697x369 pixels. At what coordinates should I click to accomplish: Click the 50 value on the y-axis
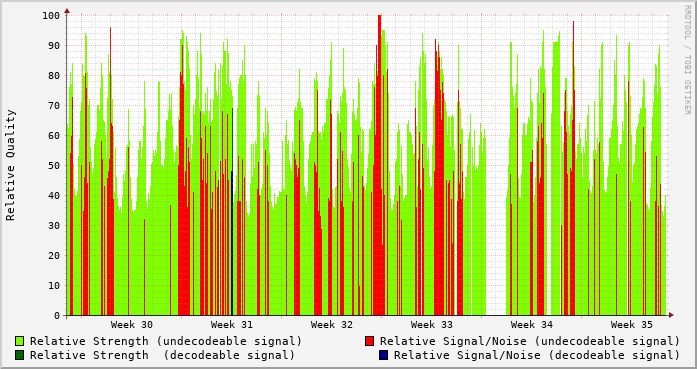click(x=54, y=165)
